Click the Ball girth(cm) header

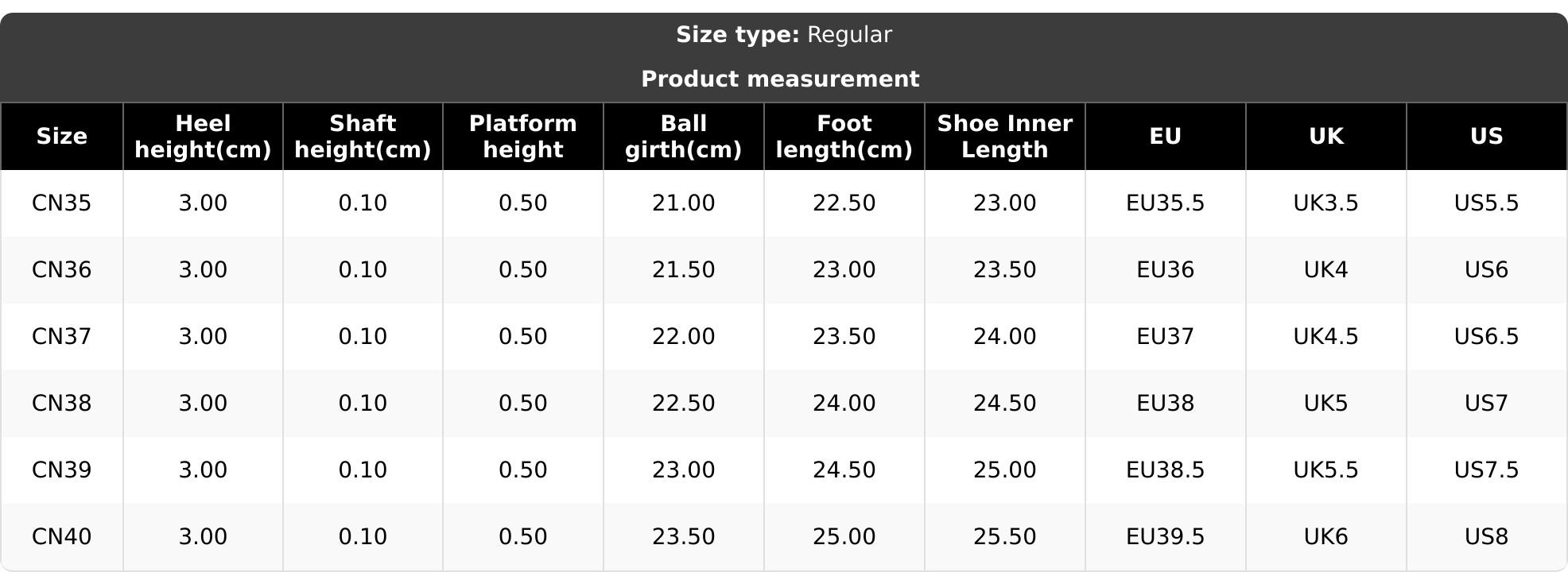[x=683, y=137]
